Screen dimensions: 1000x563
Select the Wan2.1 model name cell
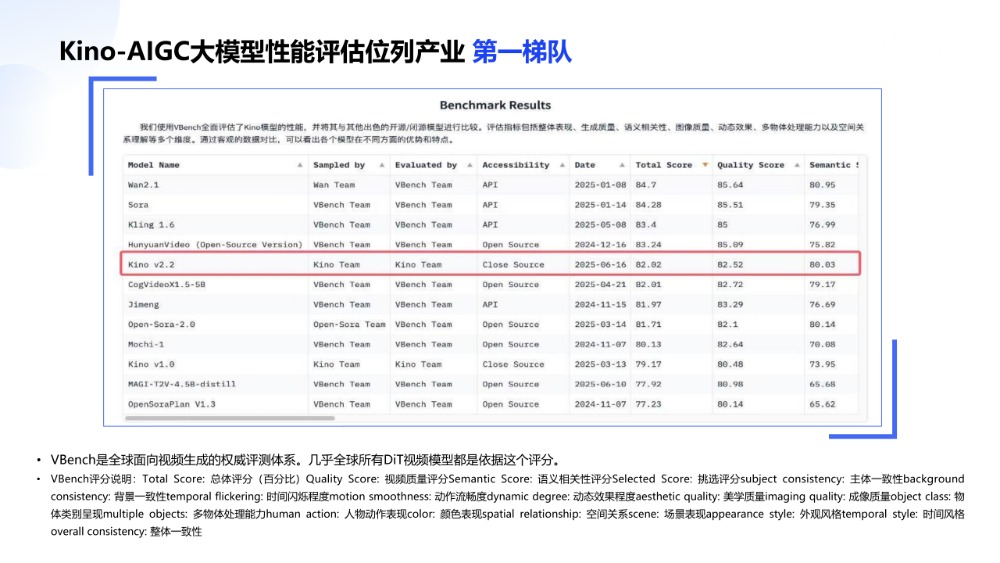(x=143, y=185)
